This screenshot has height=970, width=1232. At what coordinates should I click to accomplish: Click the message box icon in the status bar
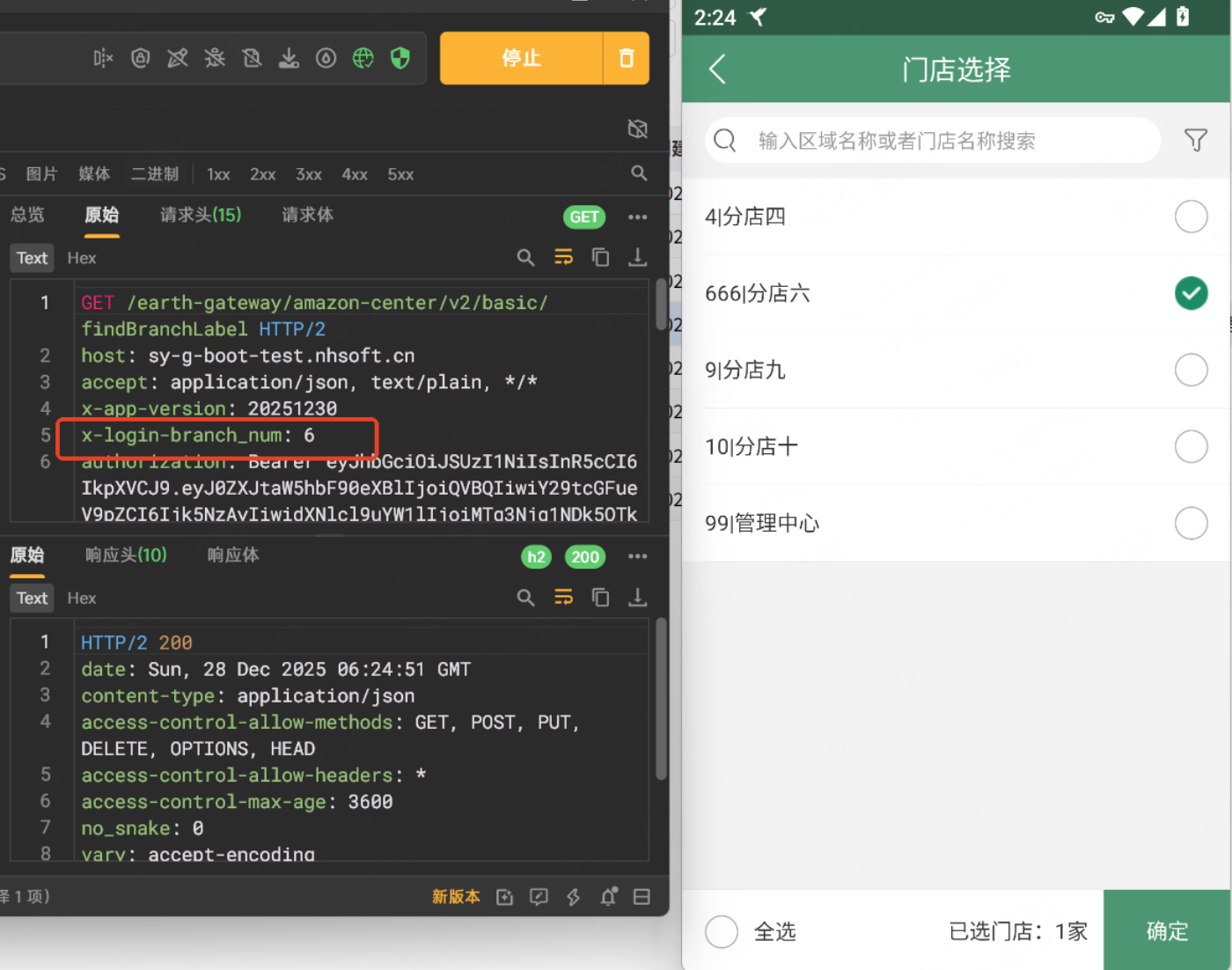coord(539,897)
